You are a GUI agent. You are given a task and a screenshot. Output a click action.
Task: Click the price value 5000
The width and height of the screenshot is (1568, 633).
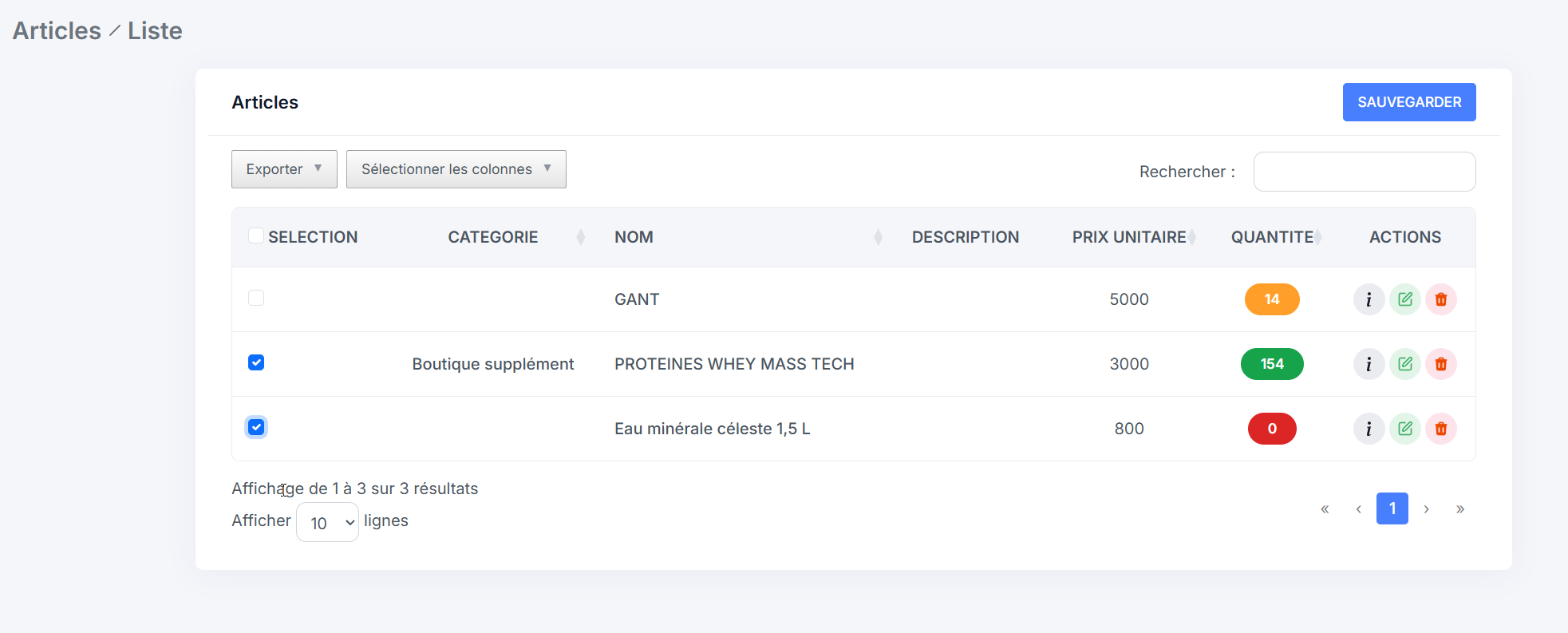[1129, 299]
